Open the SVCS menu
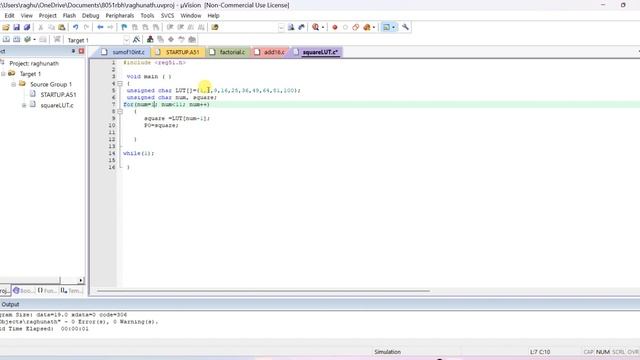The height and width of the screenshot is (360, 640). tap(167, 16)
